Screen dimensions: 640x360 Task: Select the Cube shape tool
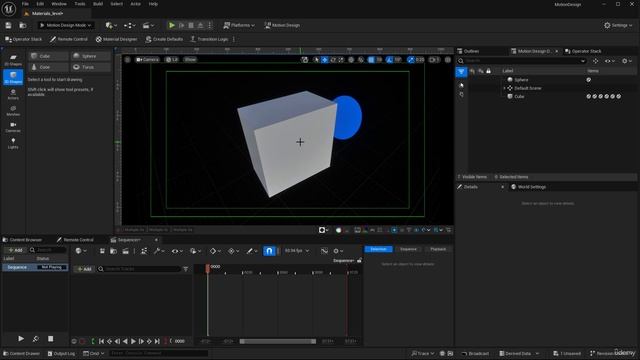pyautogui.click(x=48, y=56)
